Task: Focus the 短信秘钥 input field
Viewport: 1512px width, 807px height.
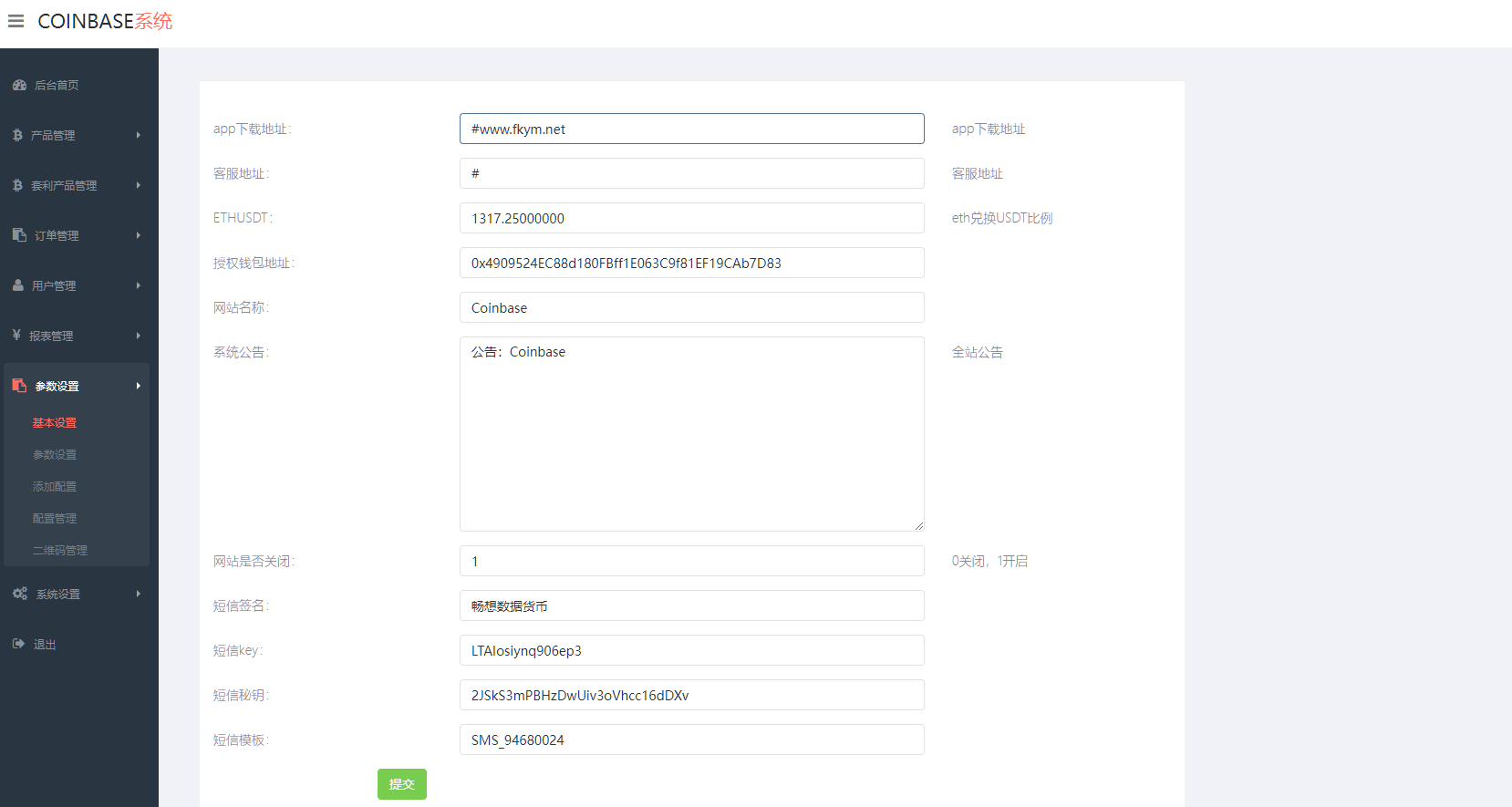Action: pos(692,695)
